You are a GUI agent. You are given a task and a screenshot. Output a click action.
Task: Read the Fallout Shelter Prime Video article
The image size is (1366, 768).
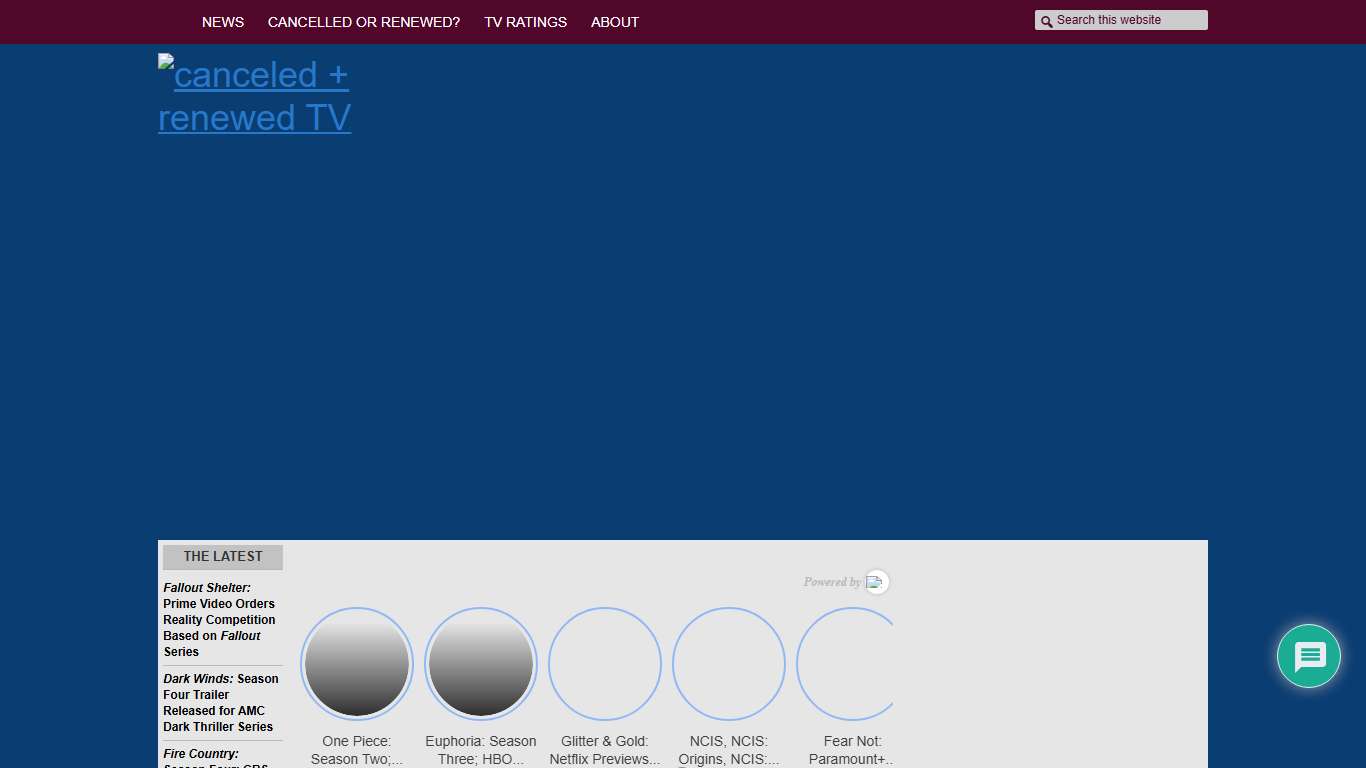pyautogui.click(x=219, y=619)
